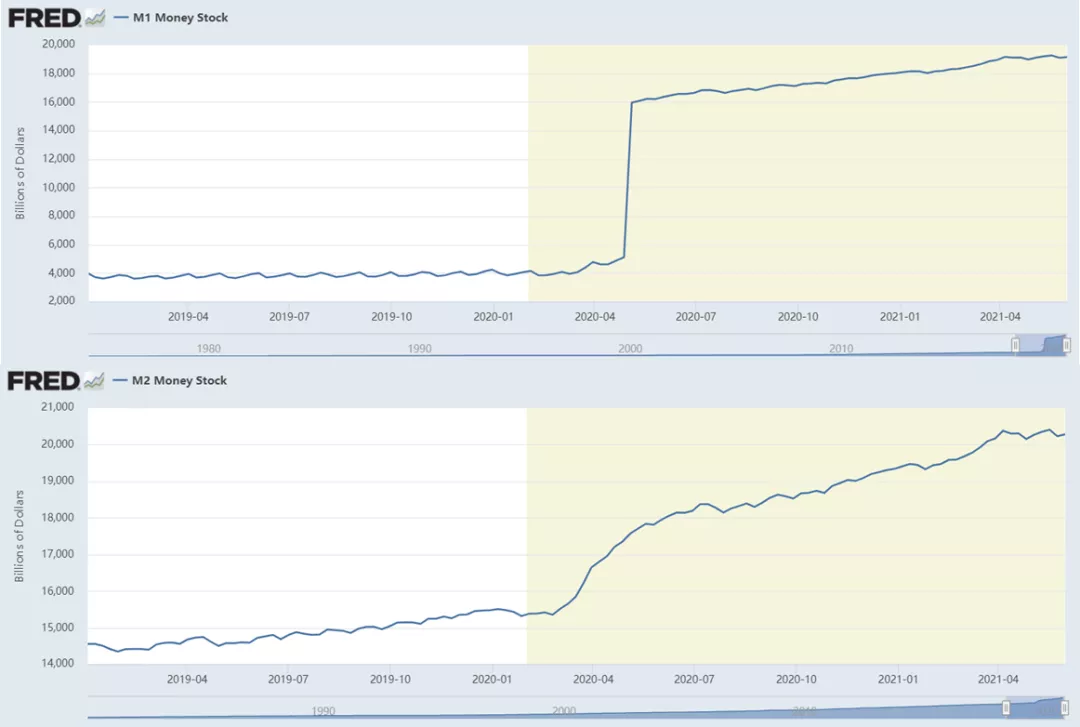Click the M2 Money Stock legend line marker
This screenshot has width=1080, height=727.
tap(121, 381)
